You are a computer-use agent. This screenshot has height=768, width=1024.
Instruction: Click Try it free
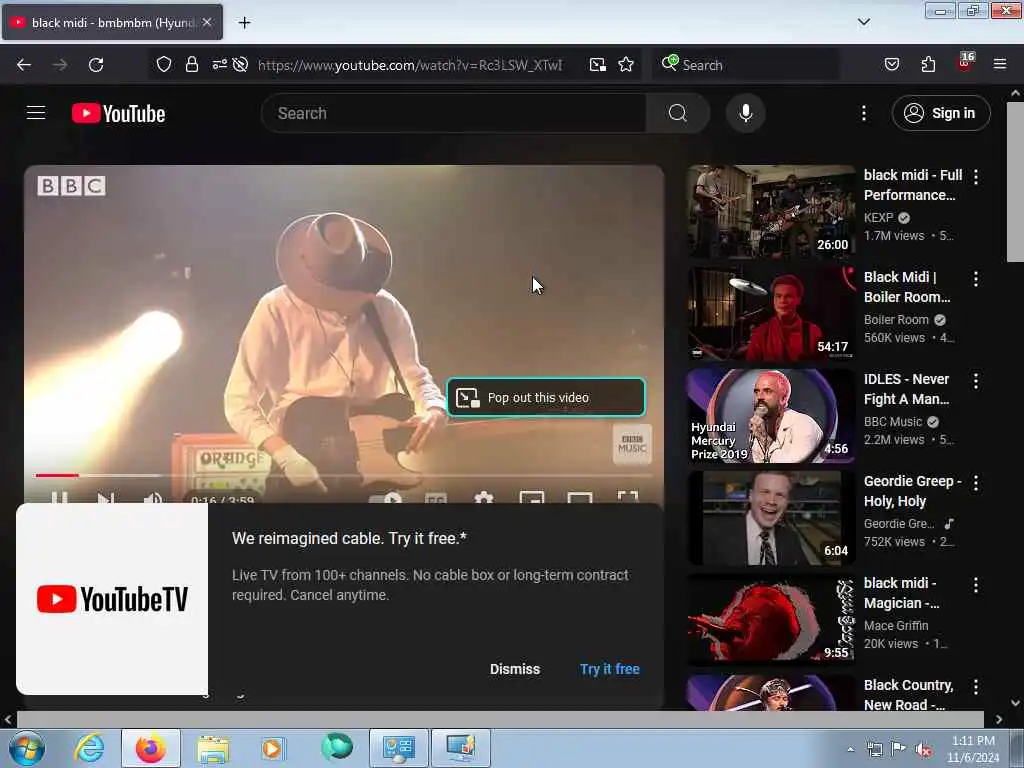click(609, 669)
